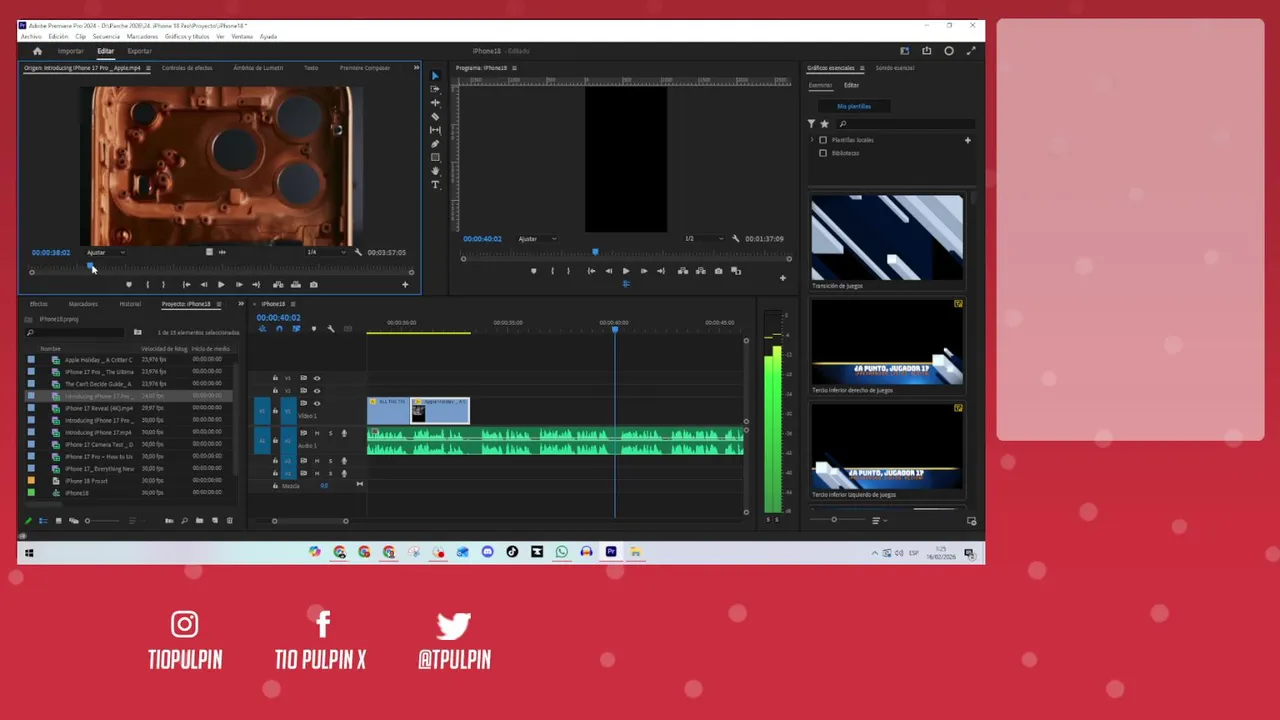Switch to Editar in Essential Graphics

click(x=851, y=85)
